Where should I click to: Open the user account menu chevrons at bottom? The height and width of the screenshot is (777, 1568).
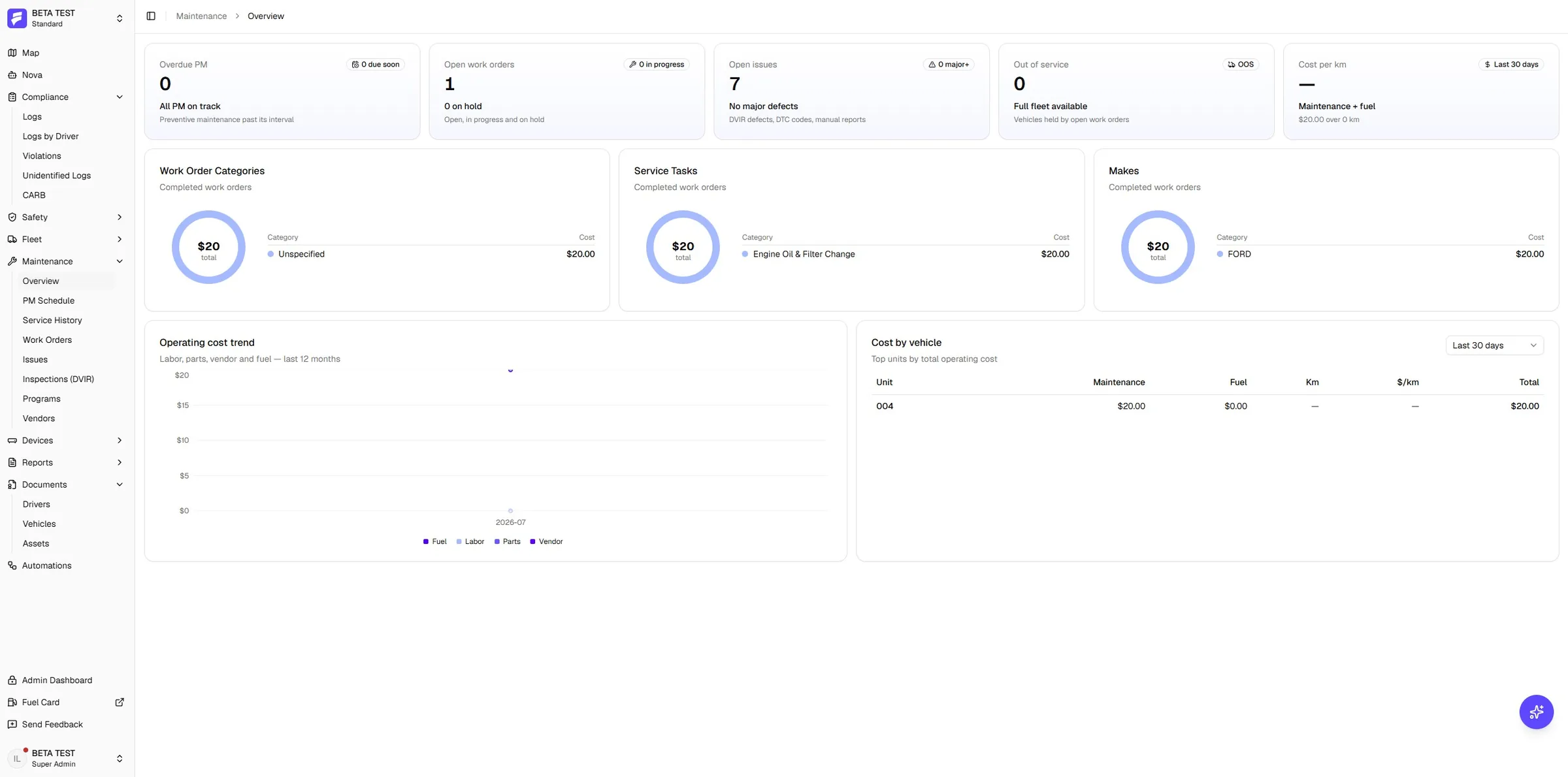(120, 759)
